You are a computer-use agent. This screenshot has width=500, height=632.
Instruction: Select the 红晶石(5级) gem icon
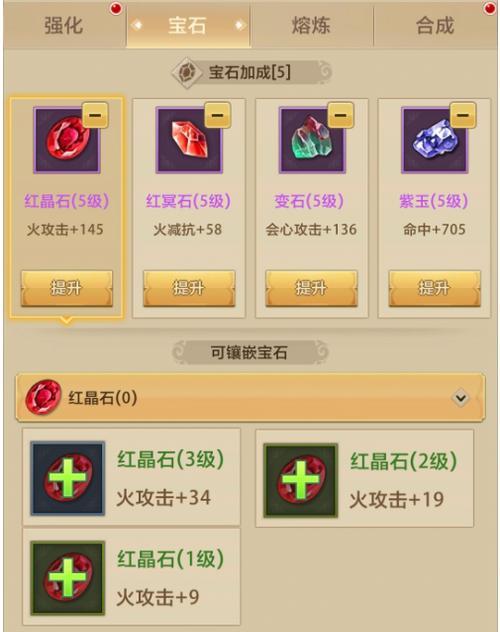tap(66, 141)
